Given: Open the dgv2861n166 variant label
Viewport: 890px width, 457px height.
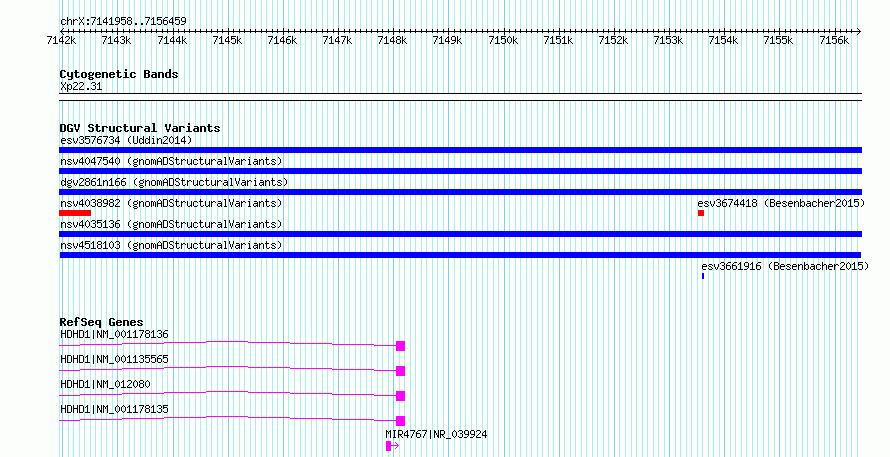Looking at the screenshot, I should coord(174,182).
